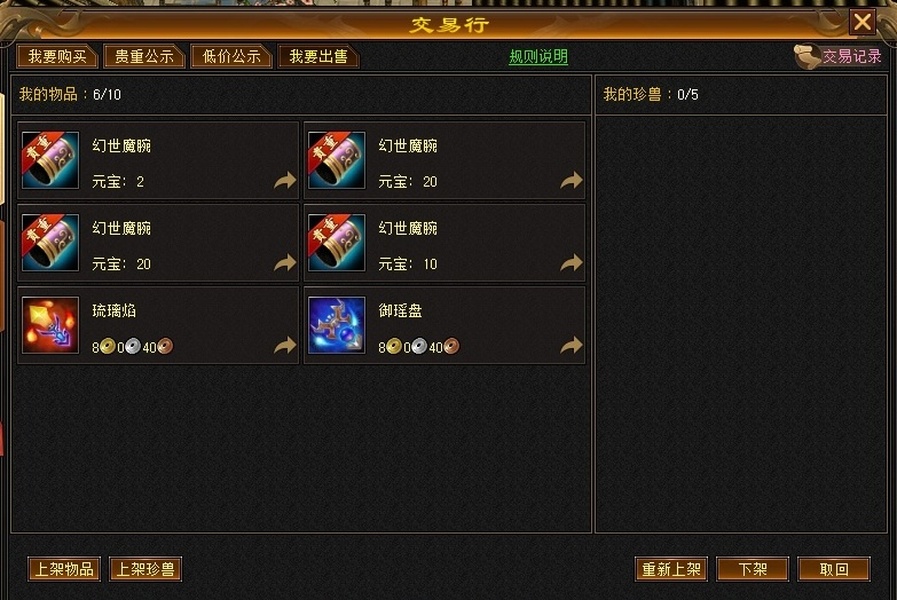Open the 交易记录 scroll icon

[807, 57]
